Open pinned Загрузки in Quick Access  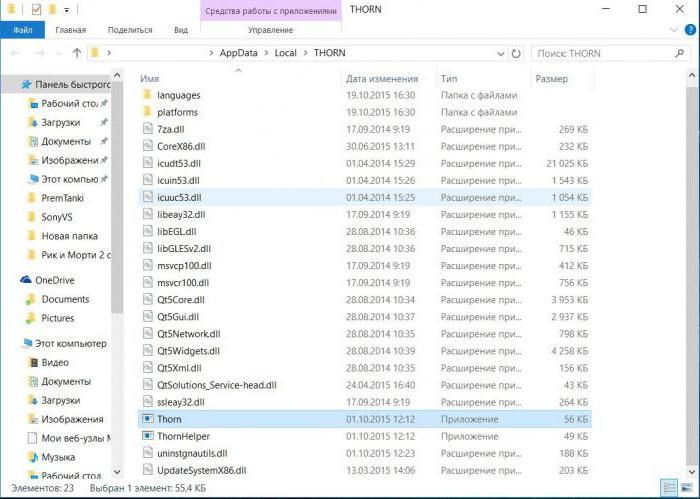tap(67, 122)
